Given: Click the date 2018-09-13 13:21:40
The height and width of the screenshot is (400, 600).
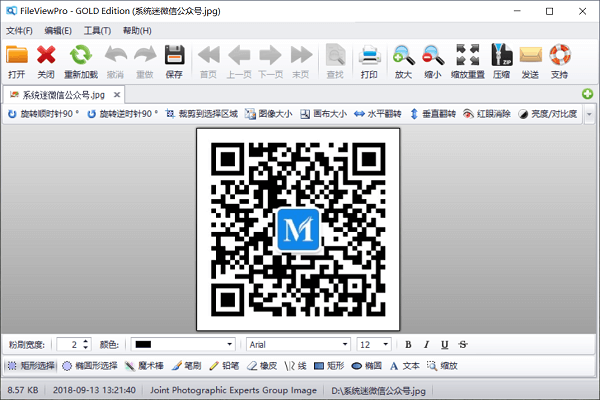Looking at the screenshot, I should click(x=94, y=390).
